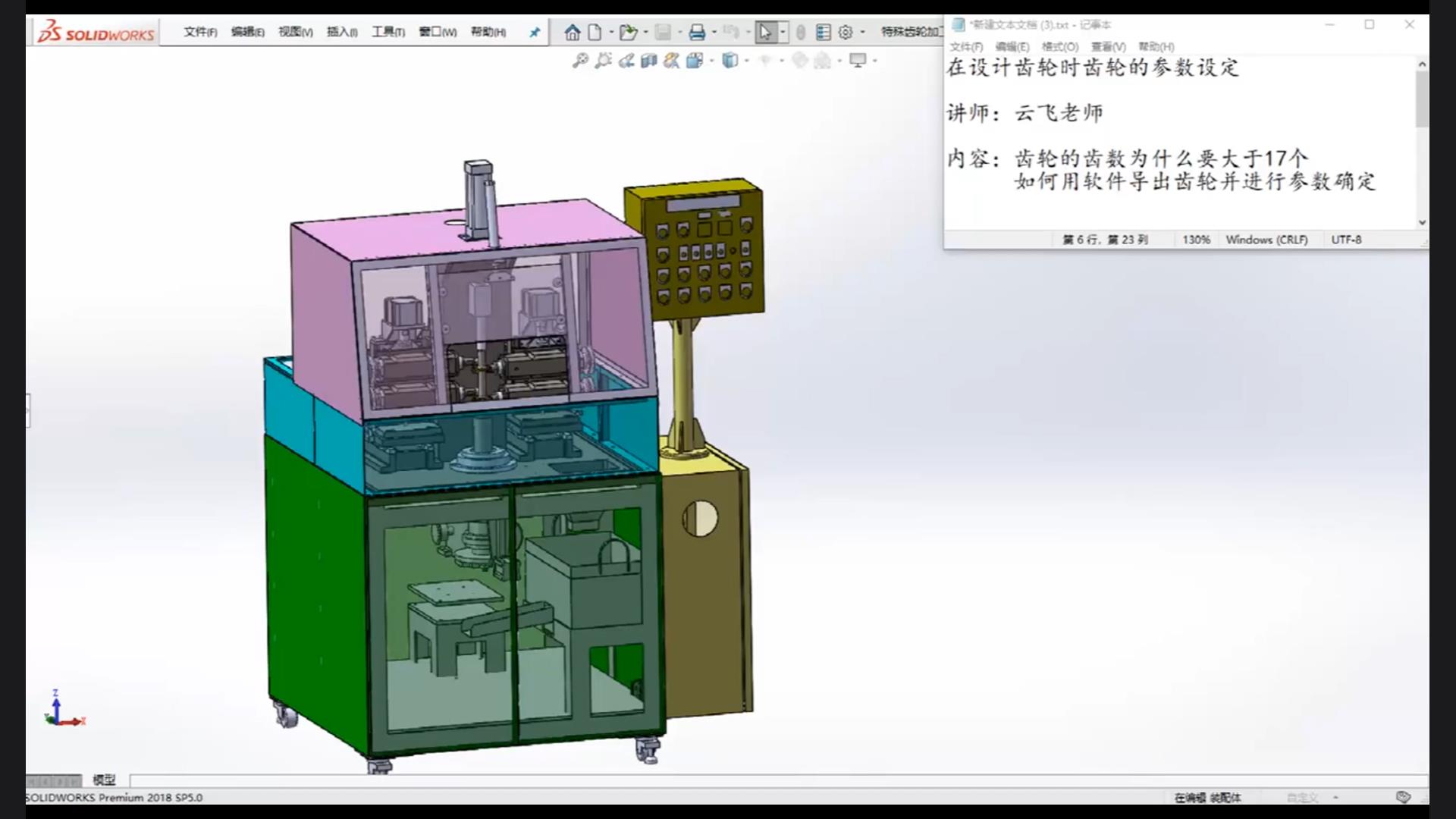Click Notepad vertical scrollbar thumb

pos(1422,99)
